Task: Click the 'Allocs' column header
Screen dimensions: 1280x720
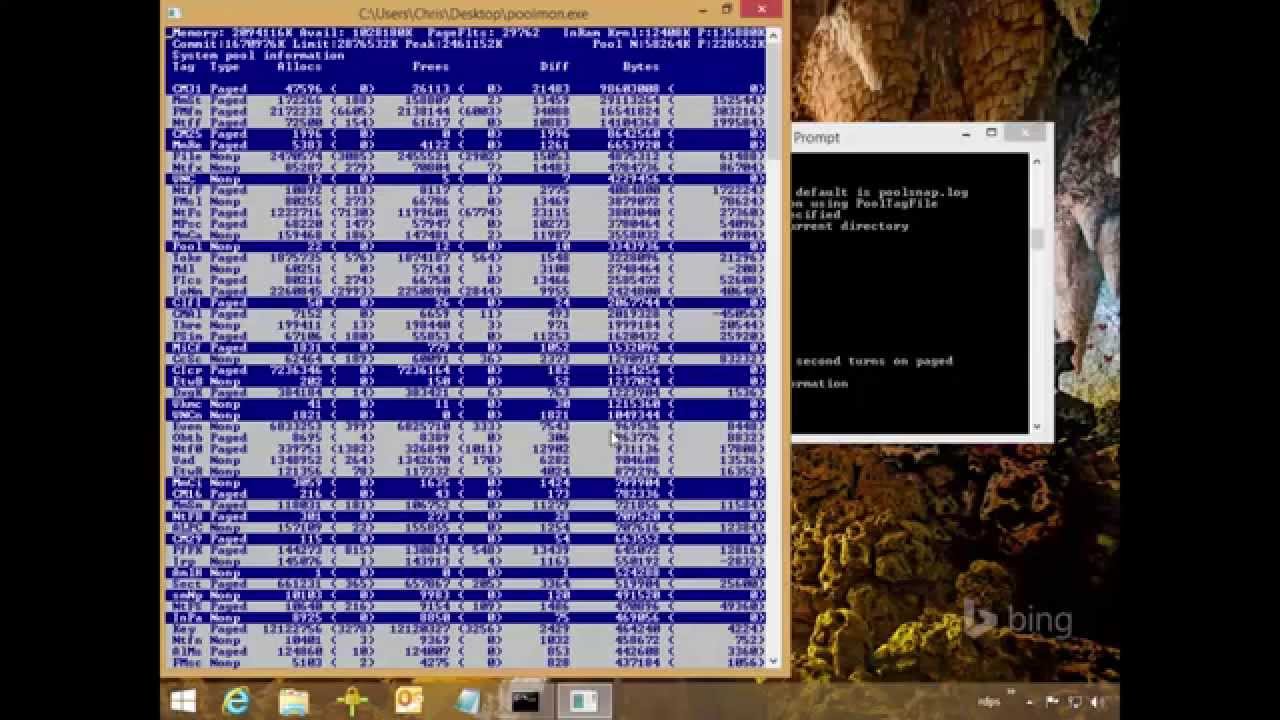Action: [299, 67]
